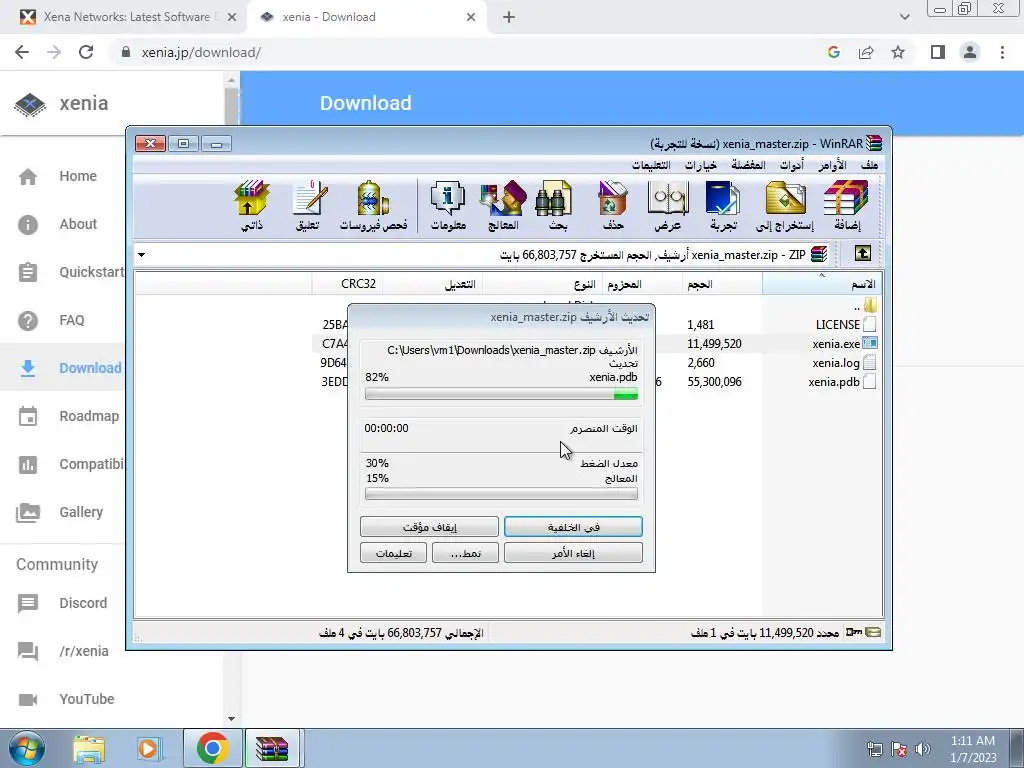
Task: Open the Gallery link in xenia sidebar
Action: click(x=81, y=512)
